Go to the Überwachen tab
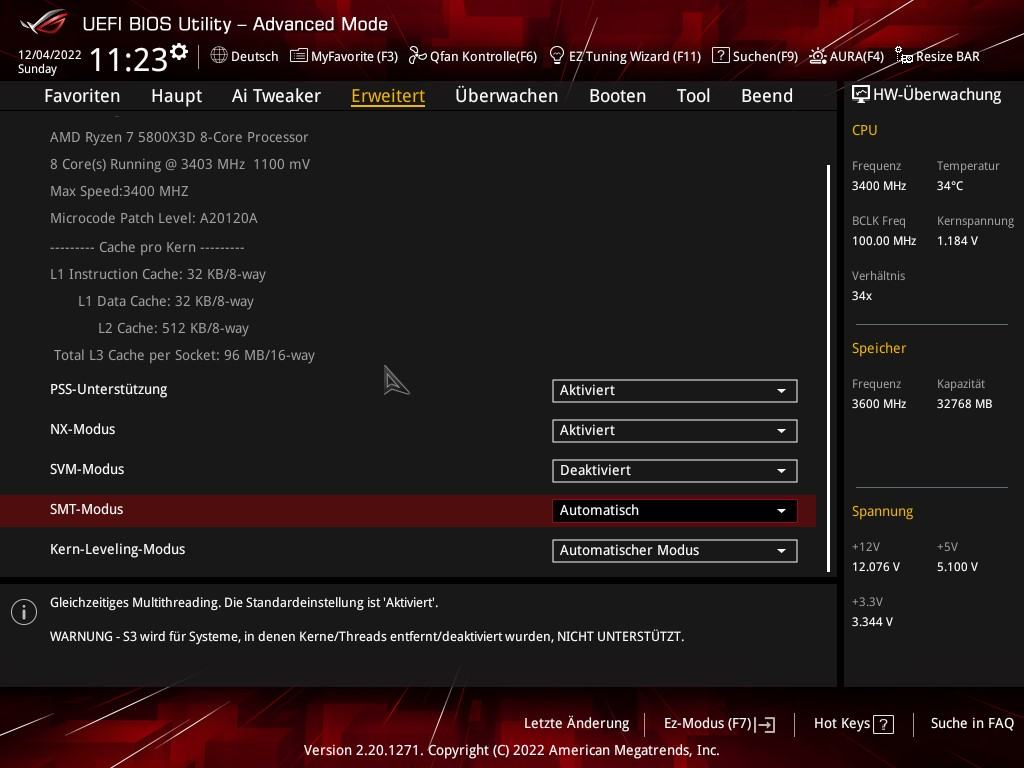 [x=507, y=95]
